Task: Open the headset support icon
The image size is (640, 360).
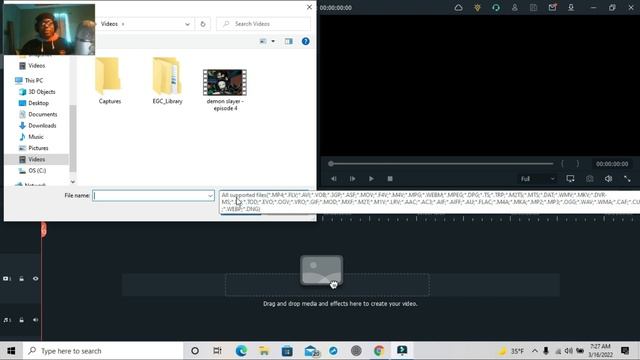Action: pyautogui.click(x=496, y=8)
